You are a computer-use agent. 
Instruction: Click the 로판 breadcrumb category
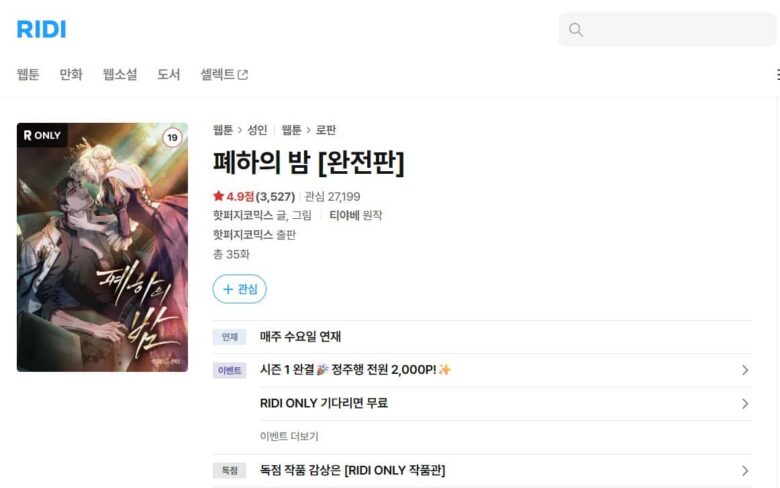point(326,130)
